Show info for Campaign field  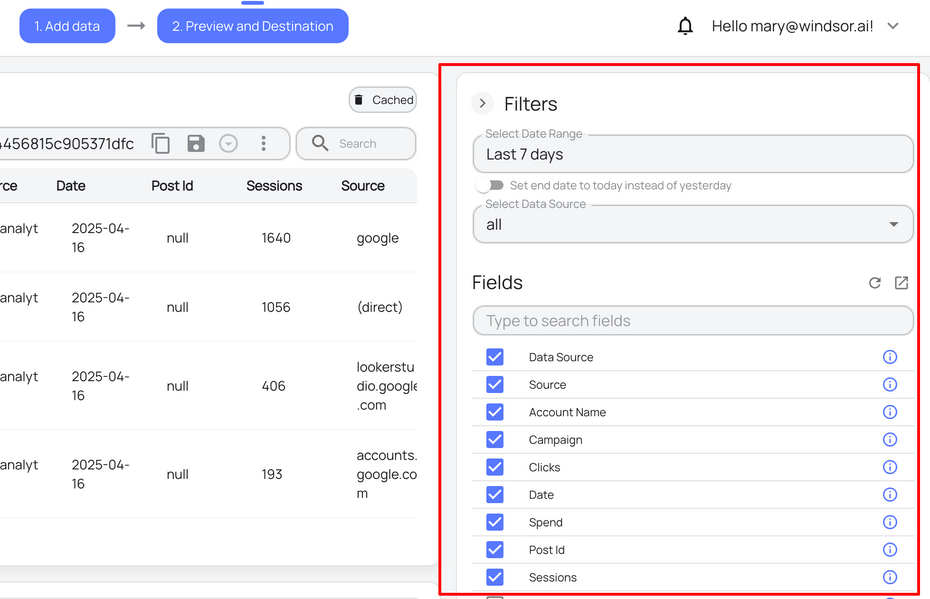pos(890,439)
